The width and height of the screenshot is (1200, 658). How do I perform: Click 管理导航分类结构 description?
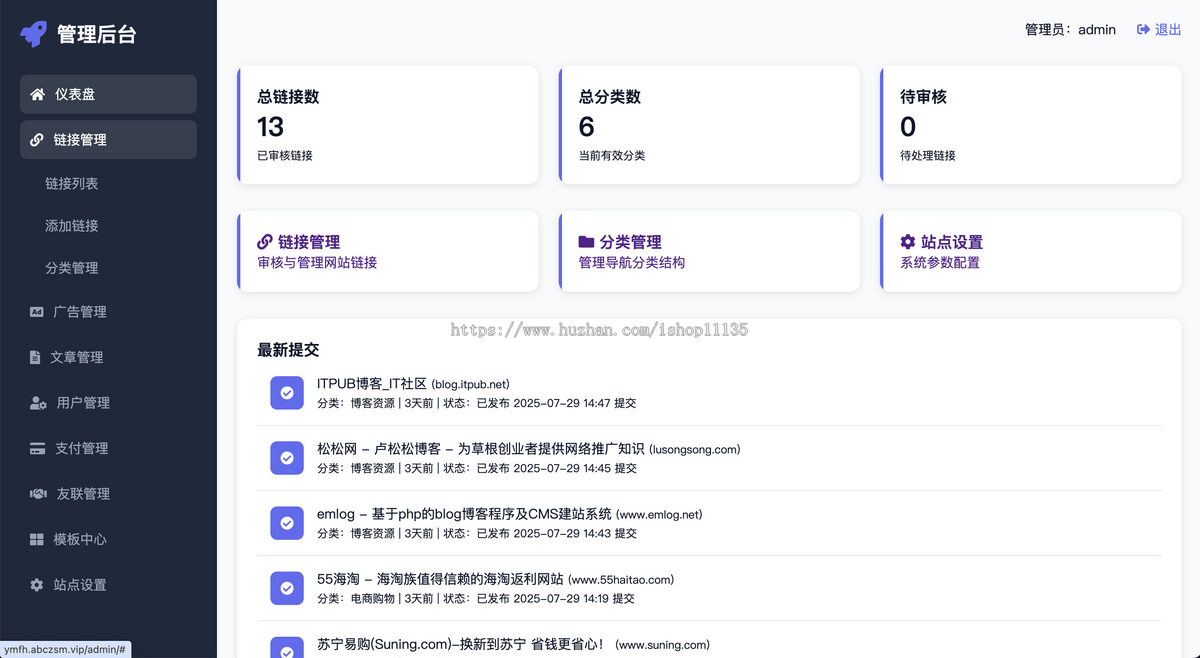[632, 263]
